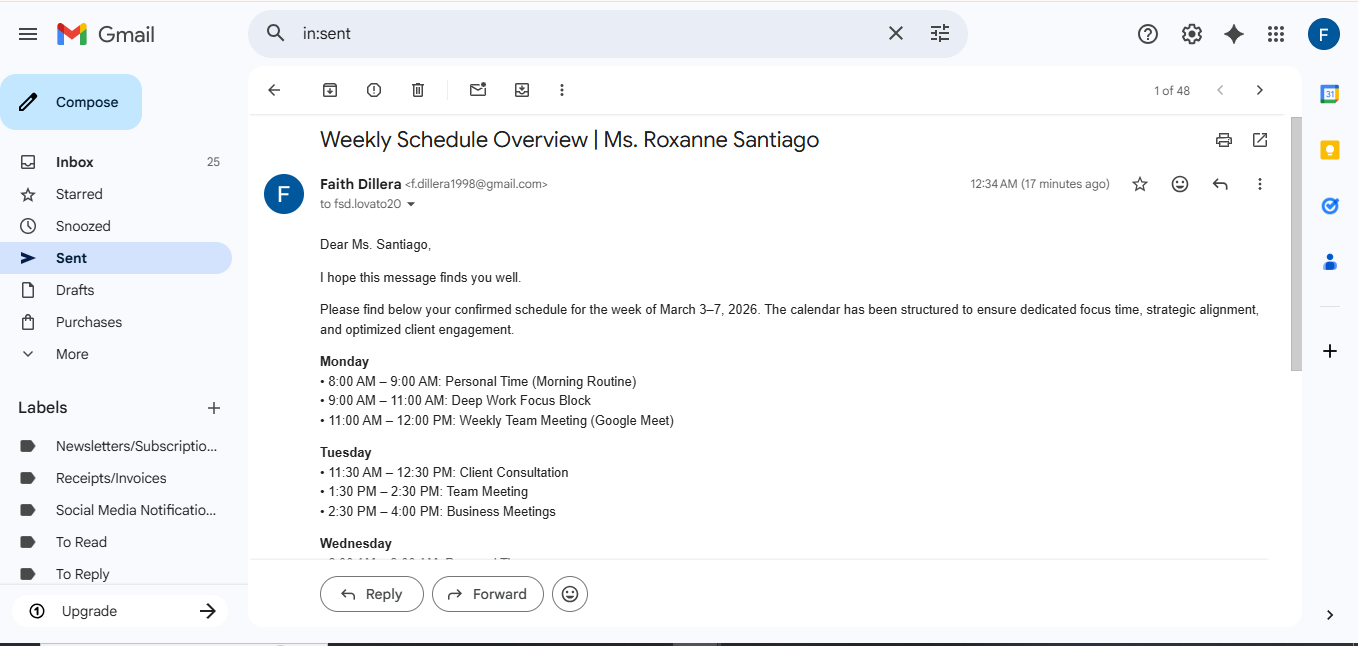Open Google Calendar side panel
Screen dimensions: 1358x646
(x=1330, y=94)
